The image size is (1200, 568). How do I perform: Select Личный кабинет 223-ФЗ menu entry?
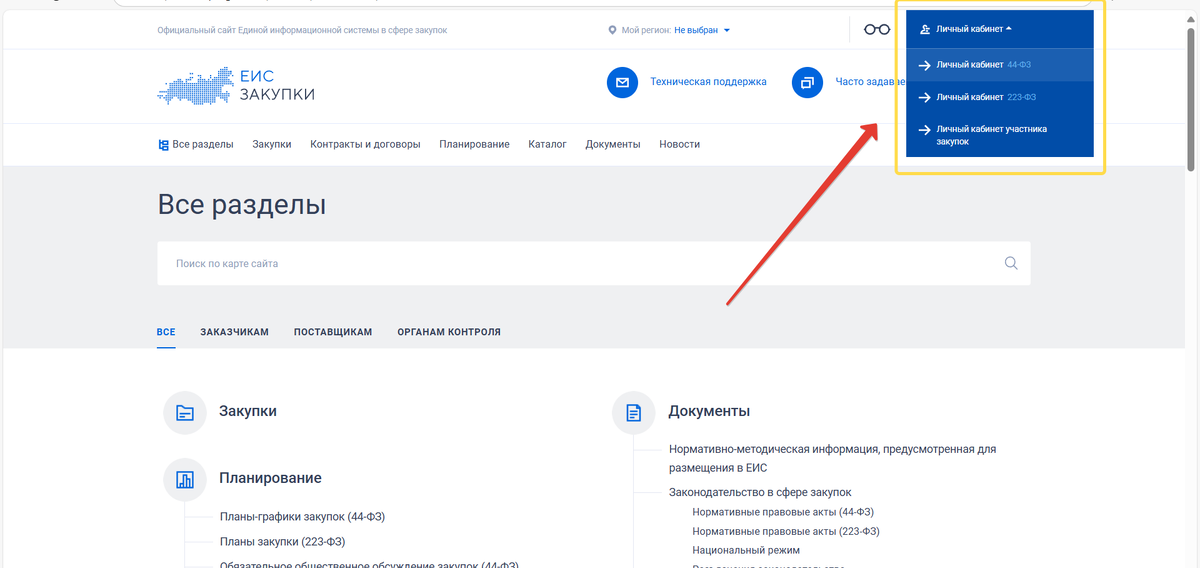(1000, 97)
